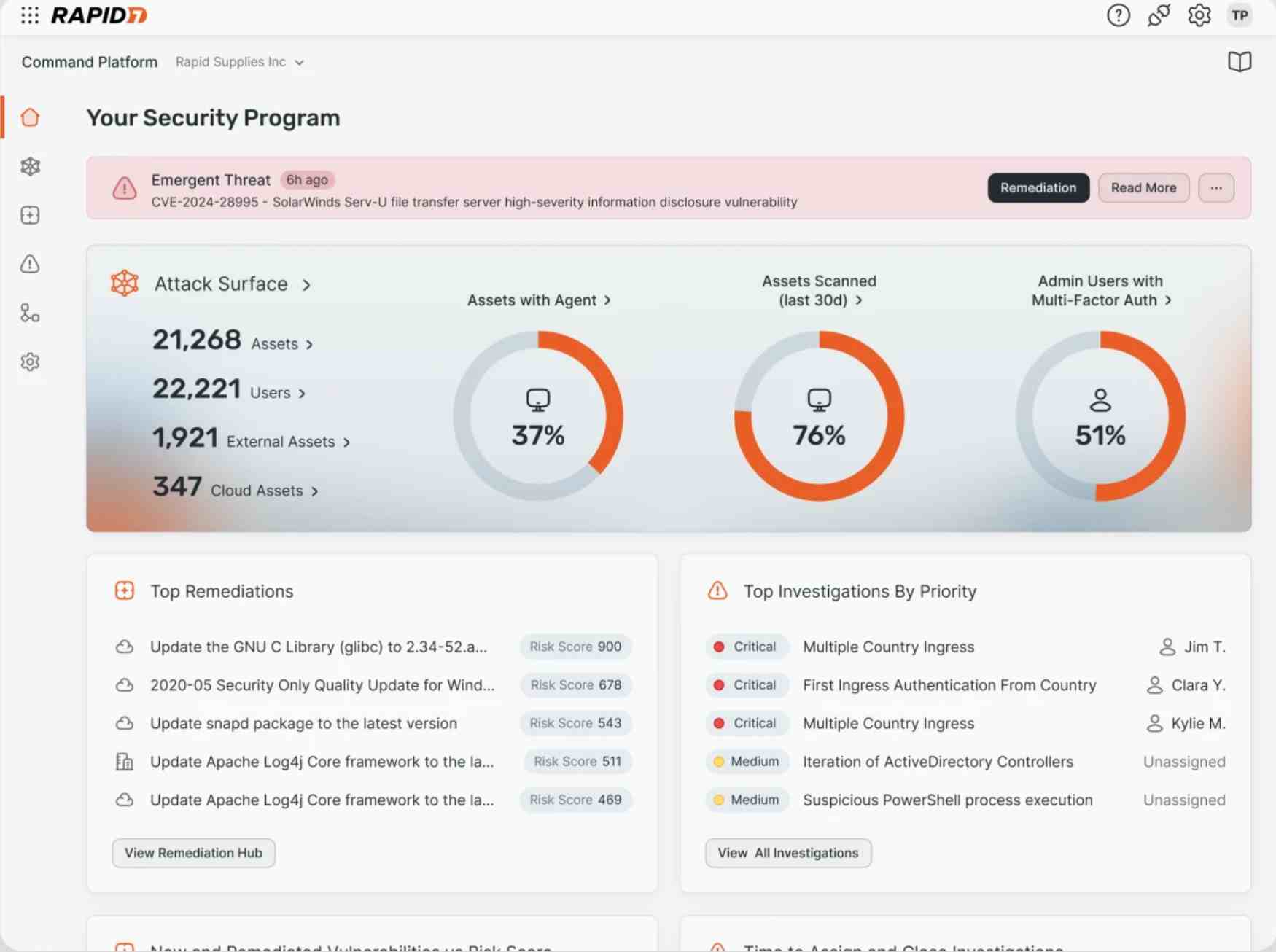
Task: Open the ellipsis menu on the Emergent Threat banner
Action: [1216, 188]
